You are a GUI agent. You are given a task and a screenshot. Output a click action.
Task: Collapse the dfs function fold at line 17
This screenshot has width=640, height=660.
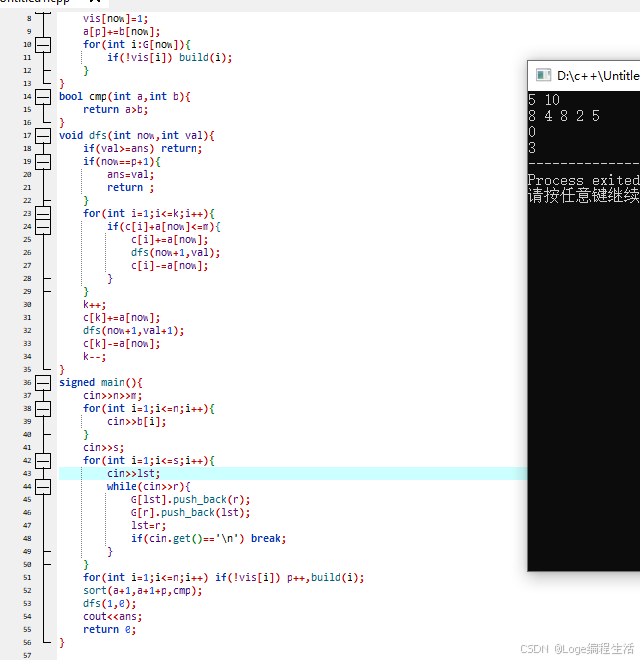(43, 136)
